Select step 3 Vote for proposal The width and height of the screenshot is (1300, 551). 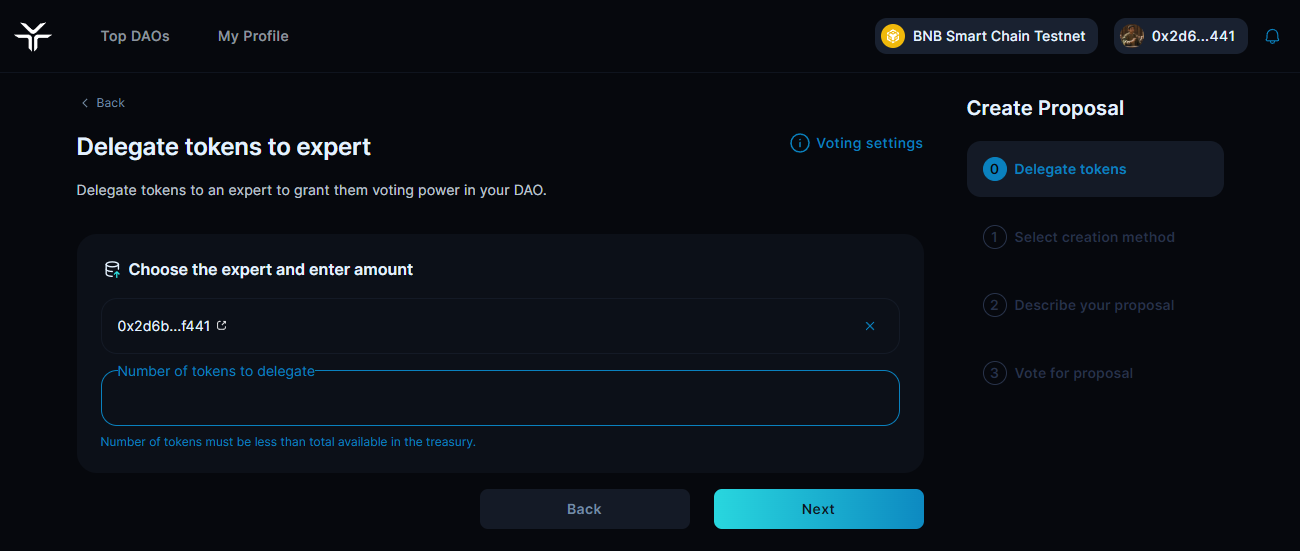pyautogui.click(x=1073, y=373)
